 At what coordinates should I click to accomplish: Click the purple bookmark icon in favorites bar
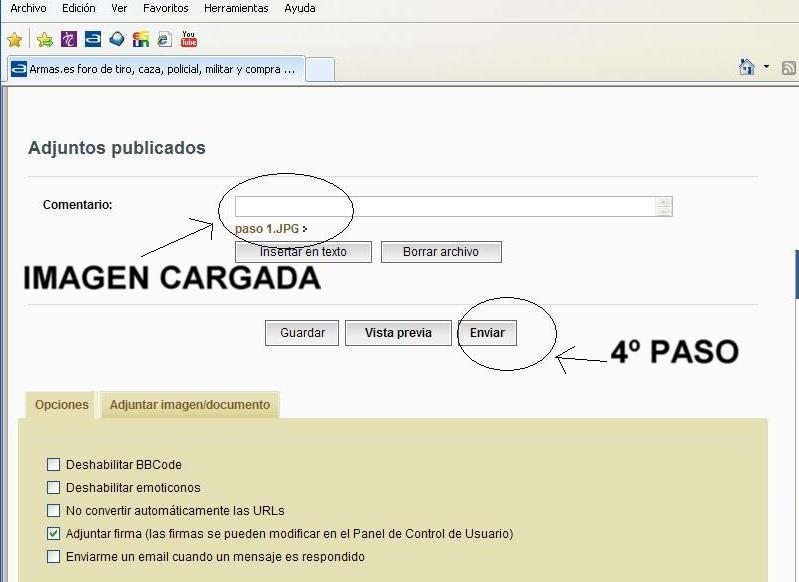[68, 40]
